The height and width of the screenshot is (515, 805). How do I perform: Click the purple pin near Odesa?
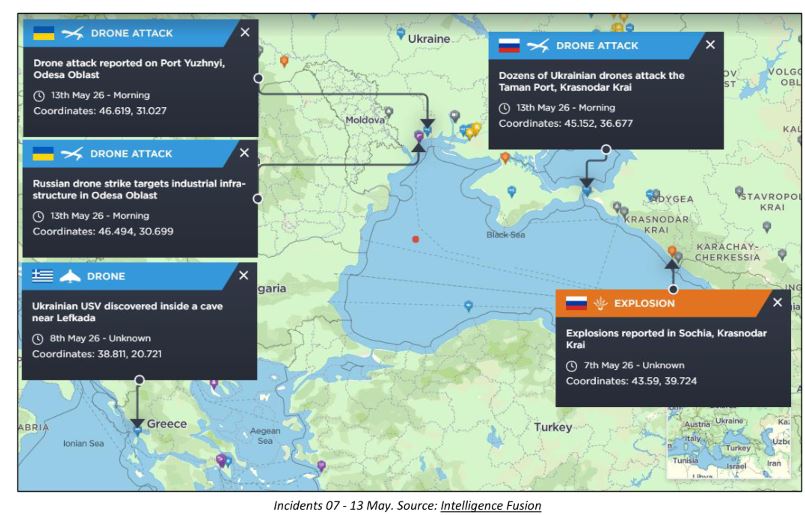click(x=419, y=137)
